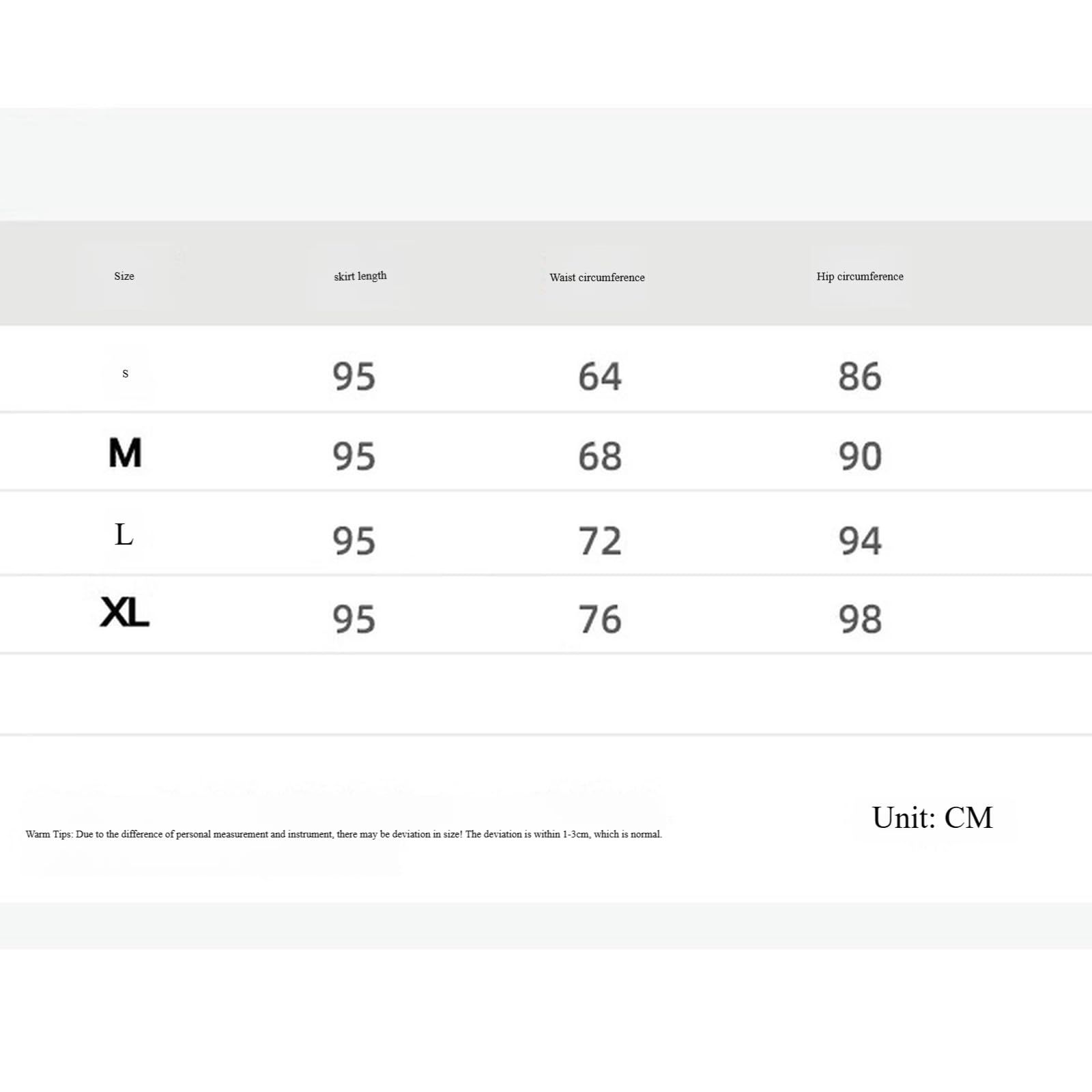Click hip value 98

860,620
